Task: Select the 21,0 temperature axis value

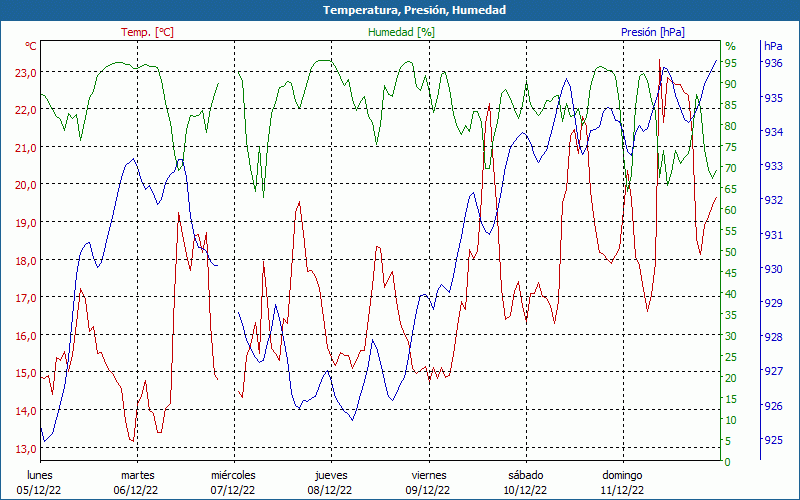Action: click(x=26, y=148)
